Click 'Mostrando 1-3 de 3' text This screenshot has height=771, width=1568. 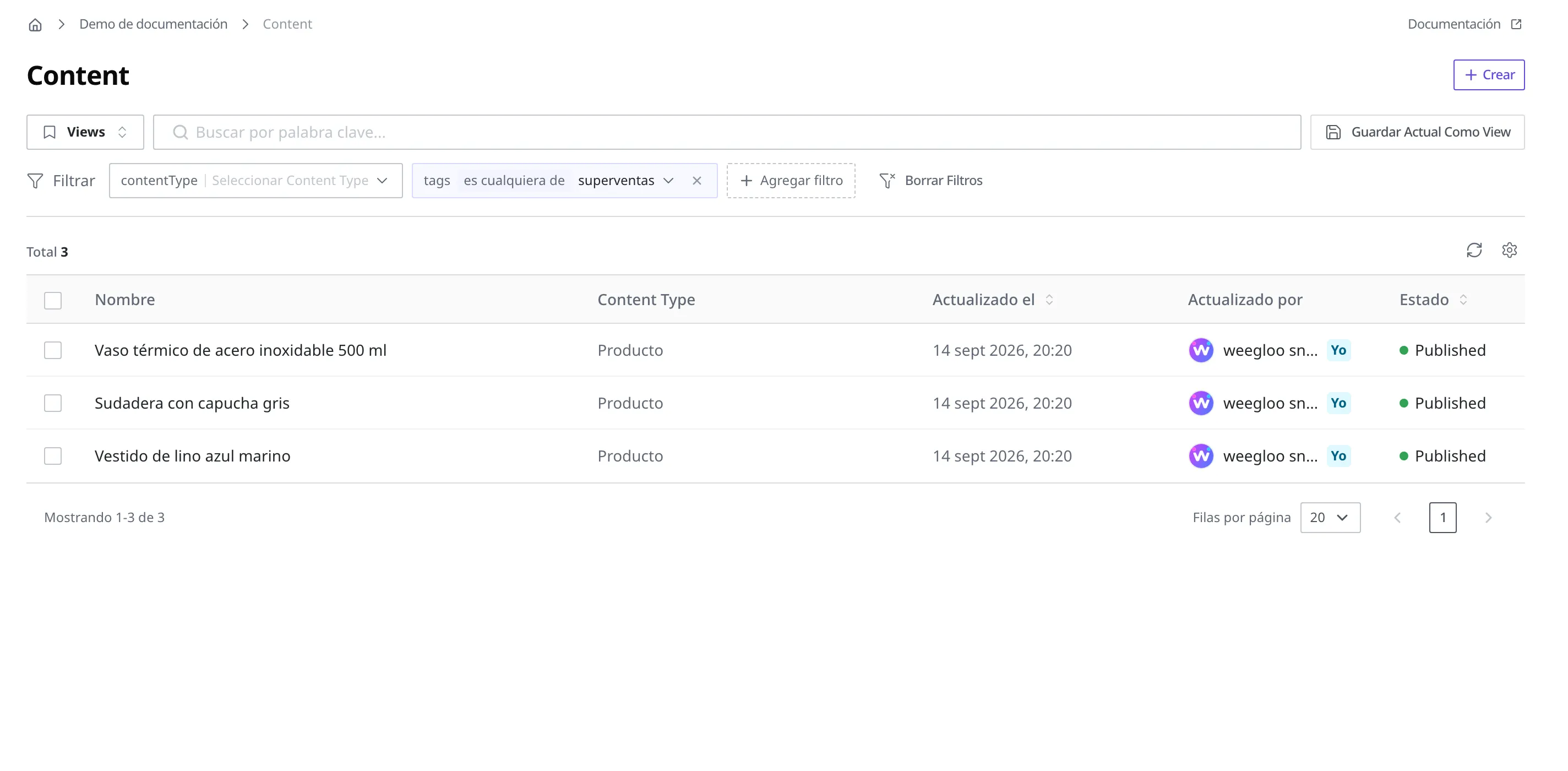point(105,518)
